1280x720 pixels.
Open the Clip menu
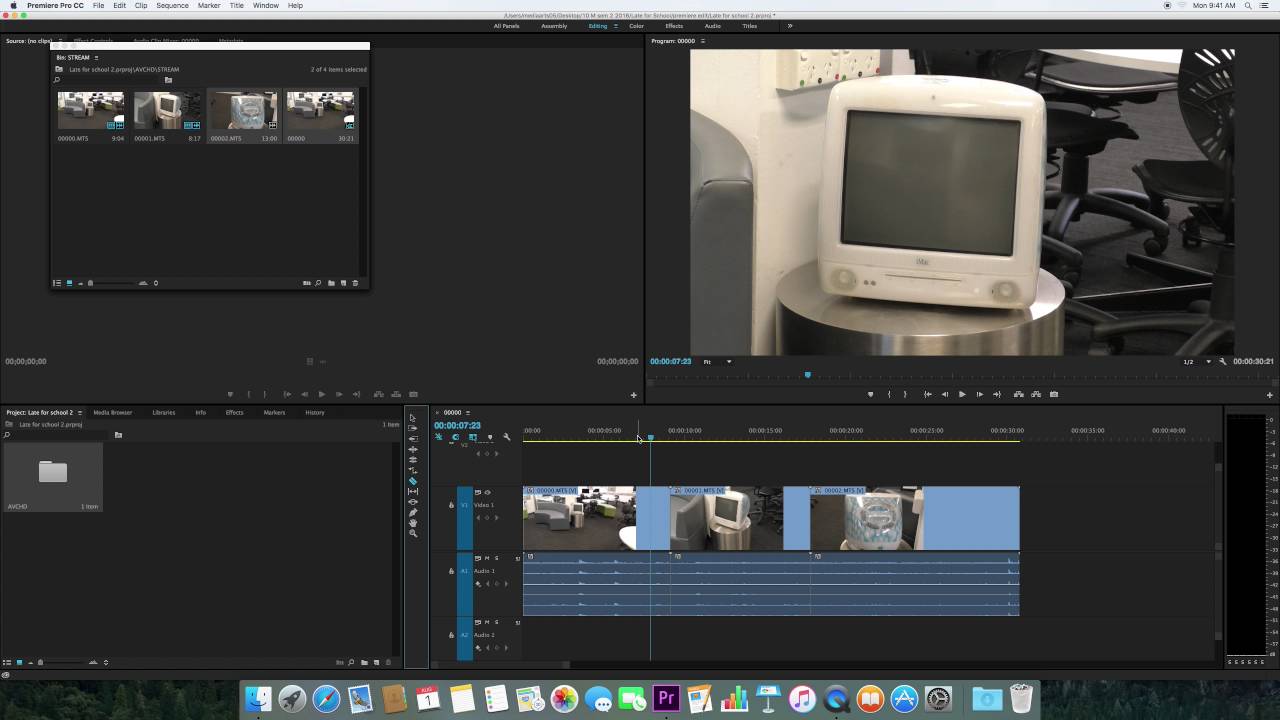(141, 6)
